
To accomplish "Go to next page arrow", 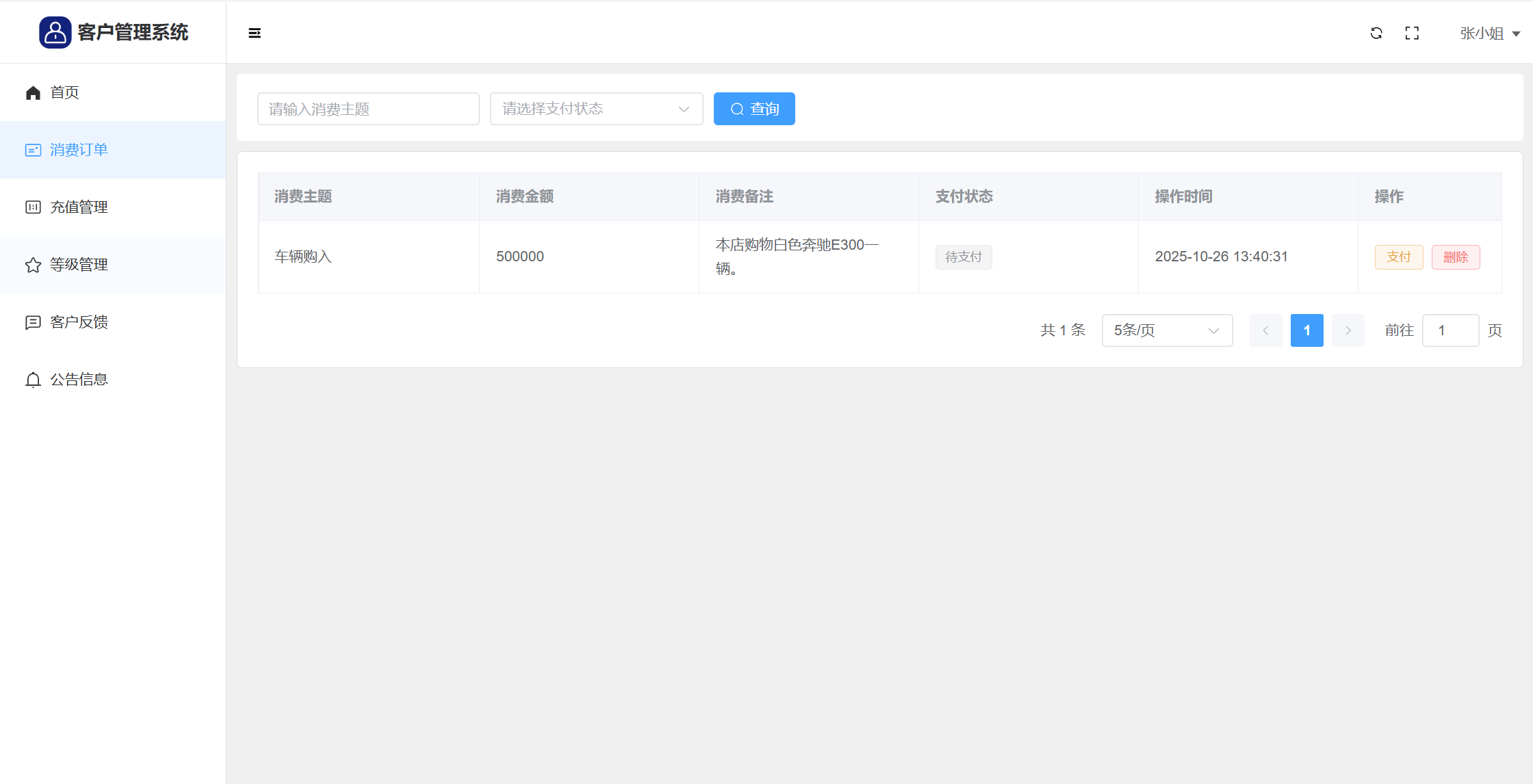I will tap(1348, 330).
